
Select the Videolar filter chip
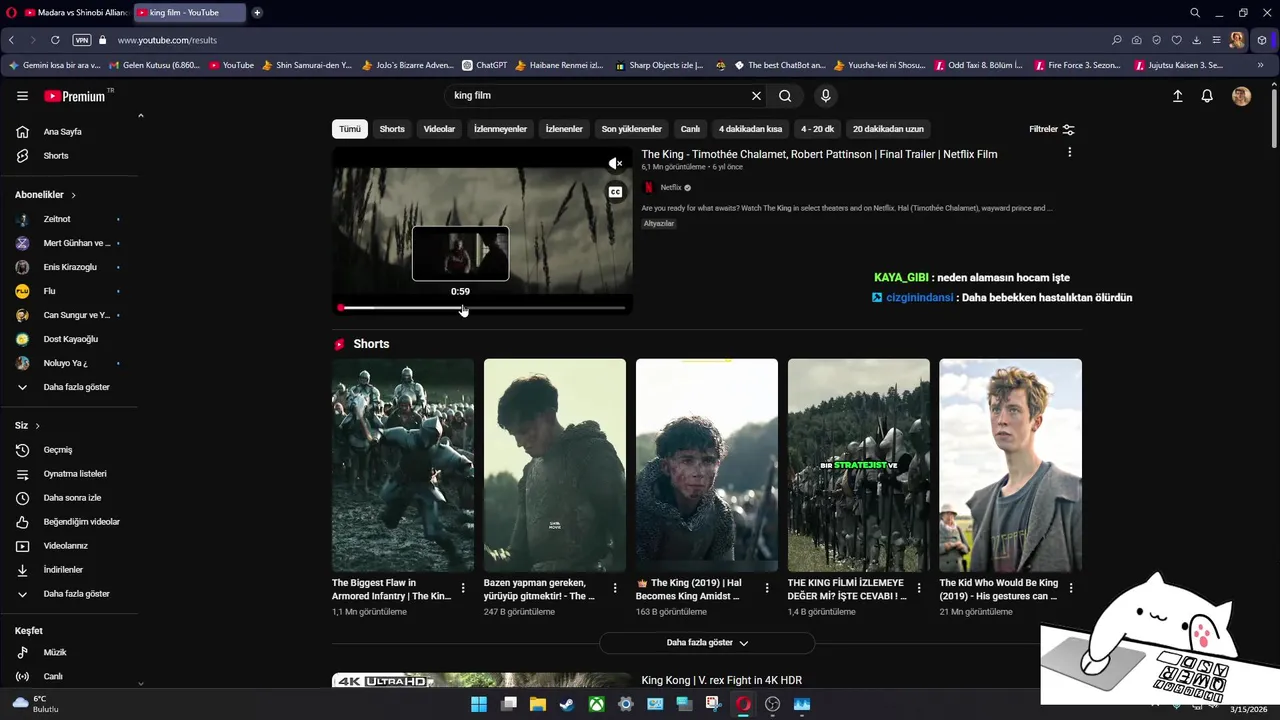[439, 129]
